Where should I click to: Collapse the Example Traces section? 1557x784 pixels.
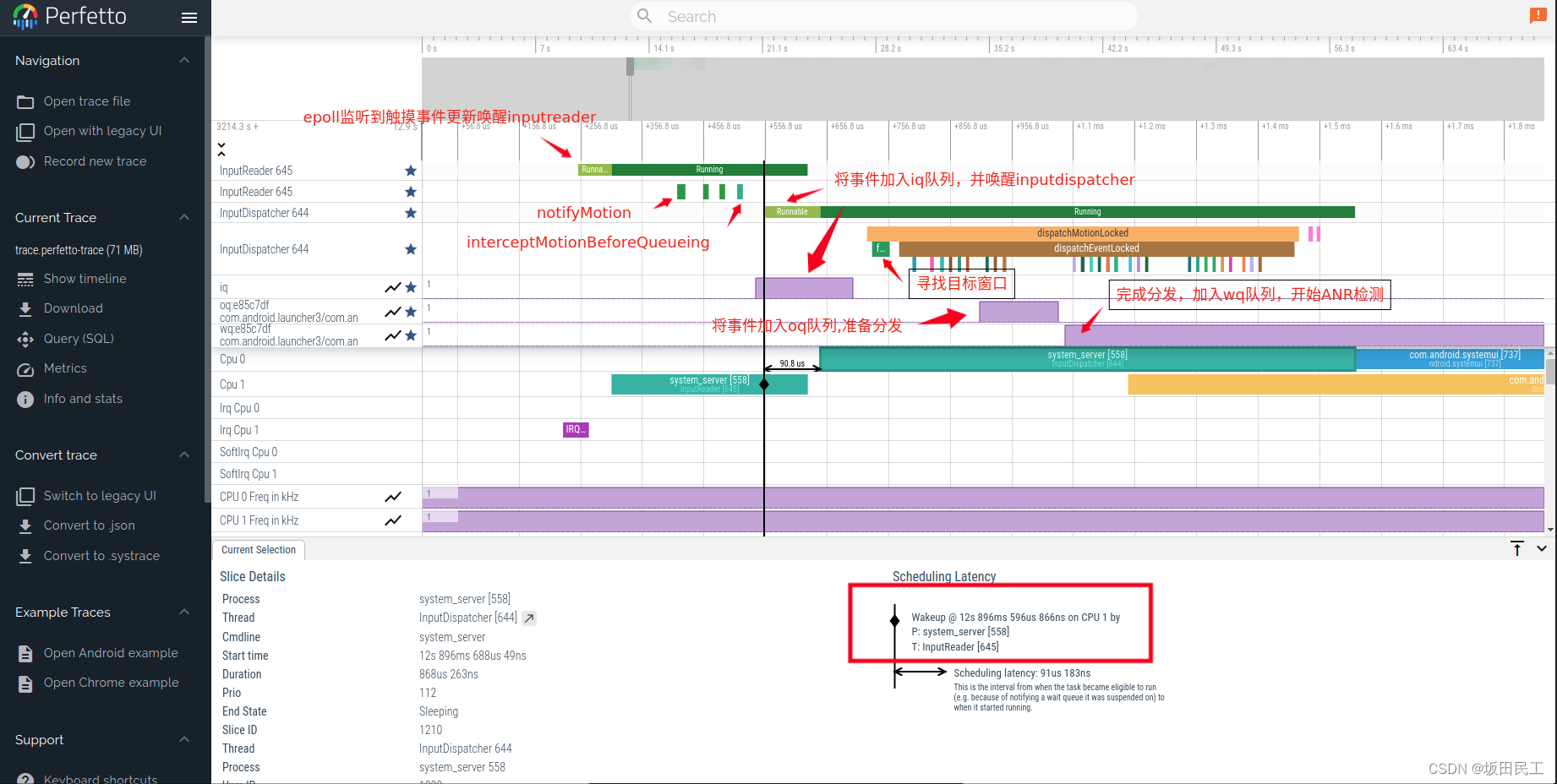[x=184, y=612]
